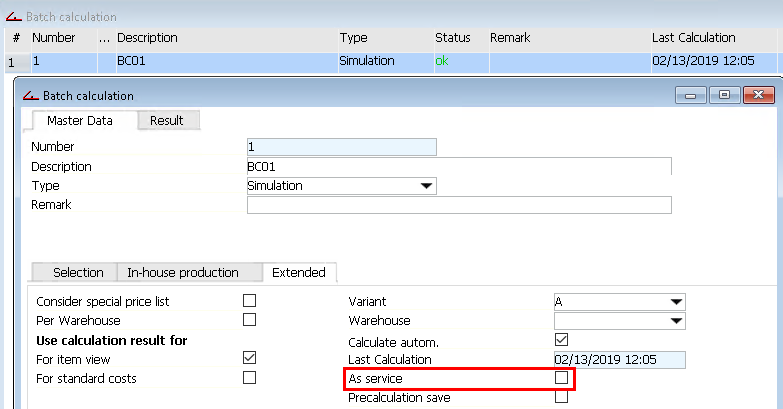This screenshot has width=783, height=409.
Task: Tick the For standard costs checkbox
Action: point(249,378)
